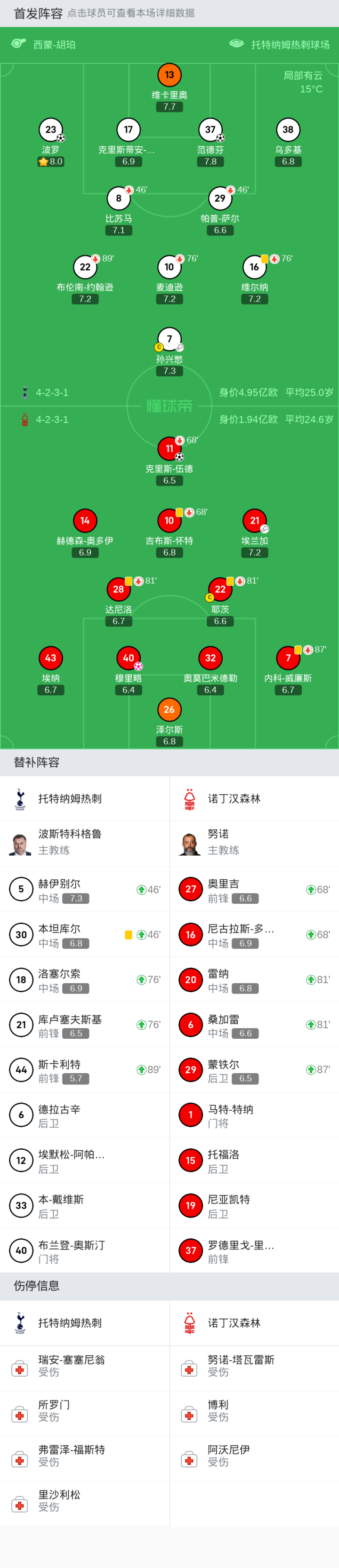
Task: Select Porro's number 23 player icon
Action: (50, 130)
